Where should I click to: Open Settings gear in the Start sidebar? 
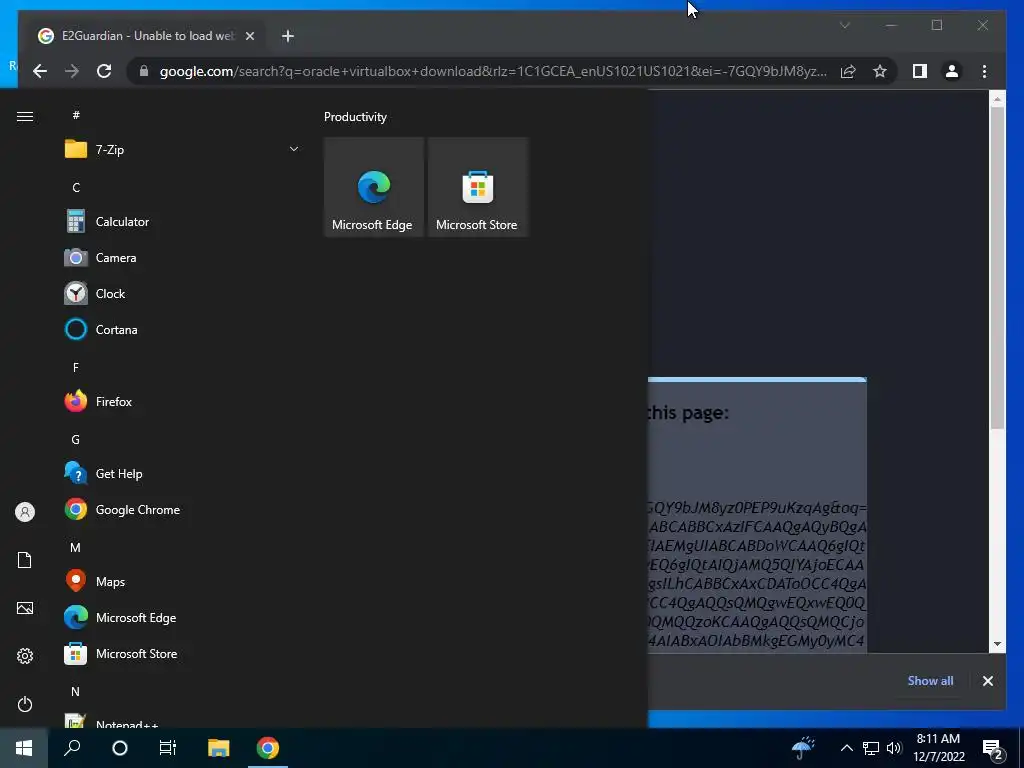(x=25, y=656)
